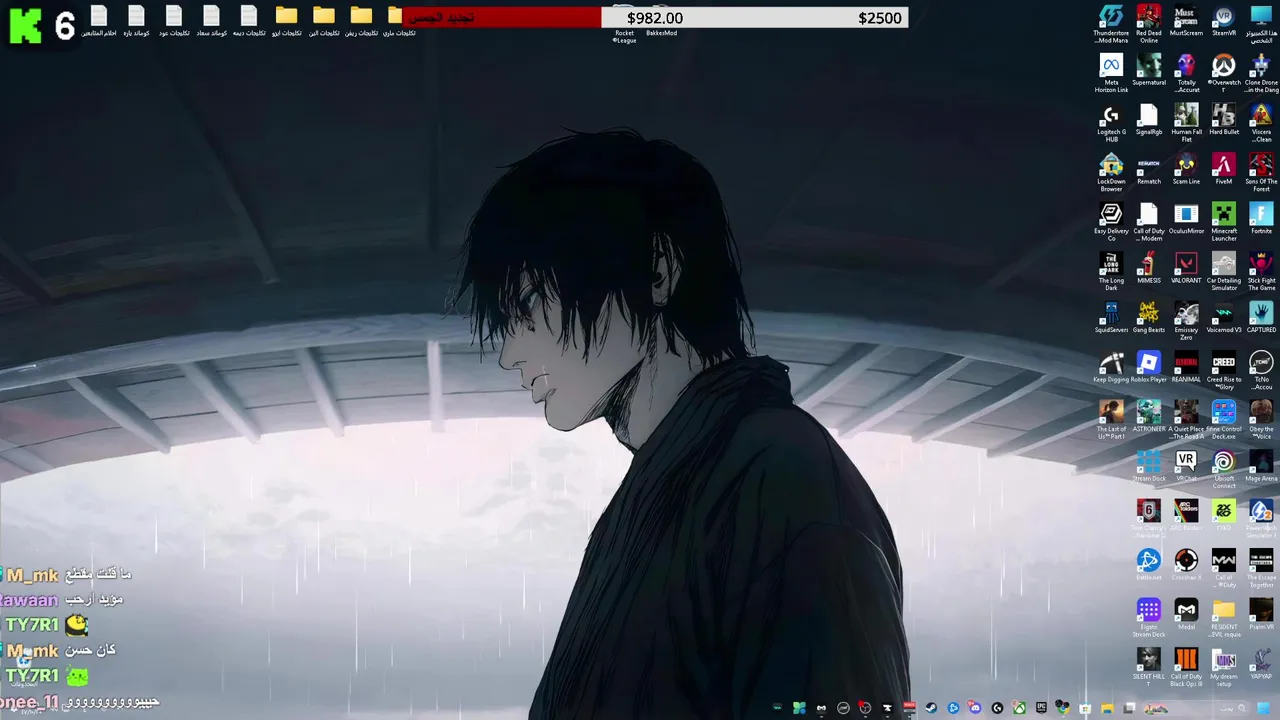Screen dimensions: 1280x720
Task: Open the SquidServers shortcut
Action: click(1111, 318)
